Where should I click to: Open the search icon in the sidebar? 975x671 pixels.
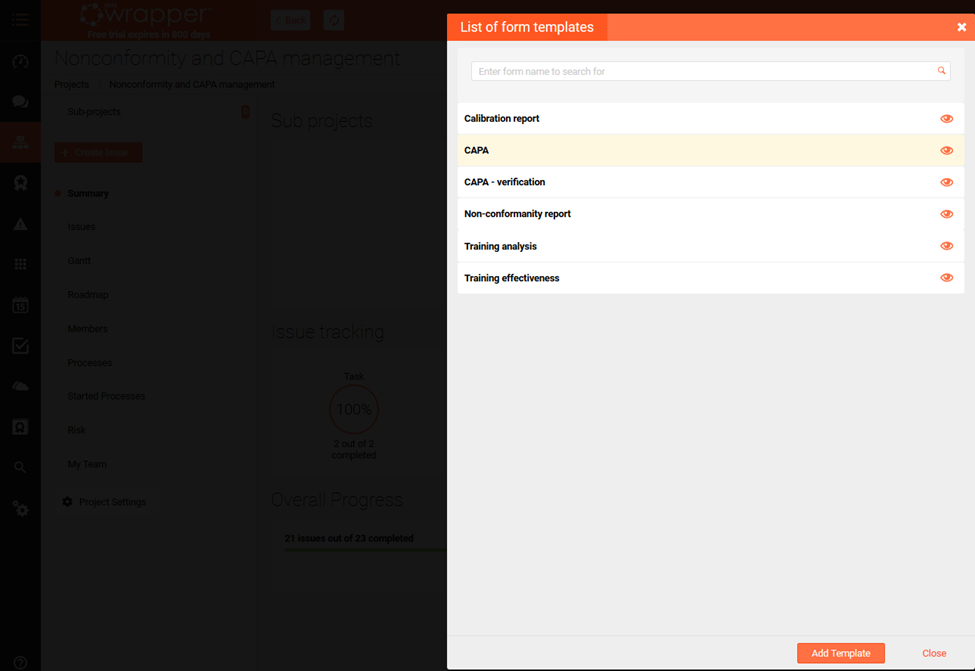coord(20,467)
